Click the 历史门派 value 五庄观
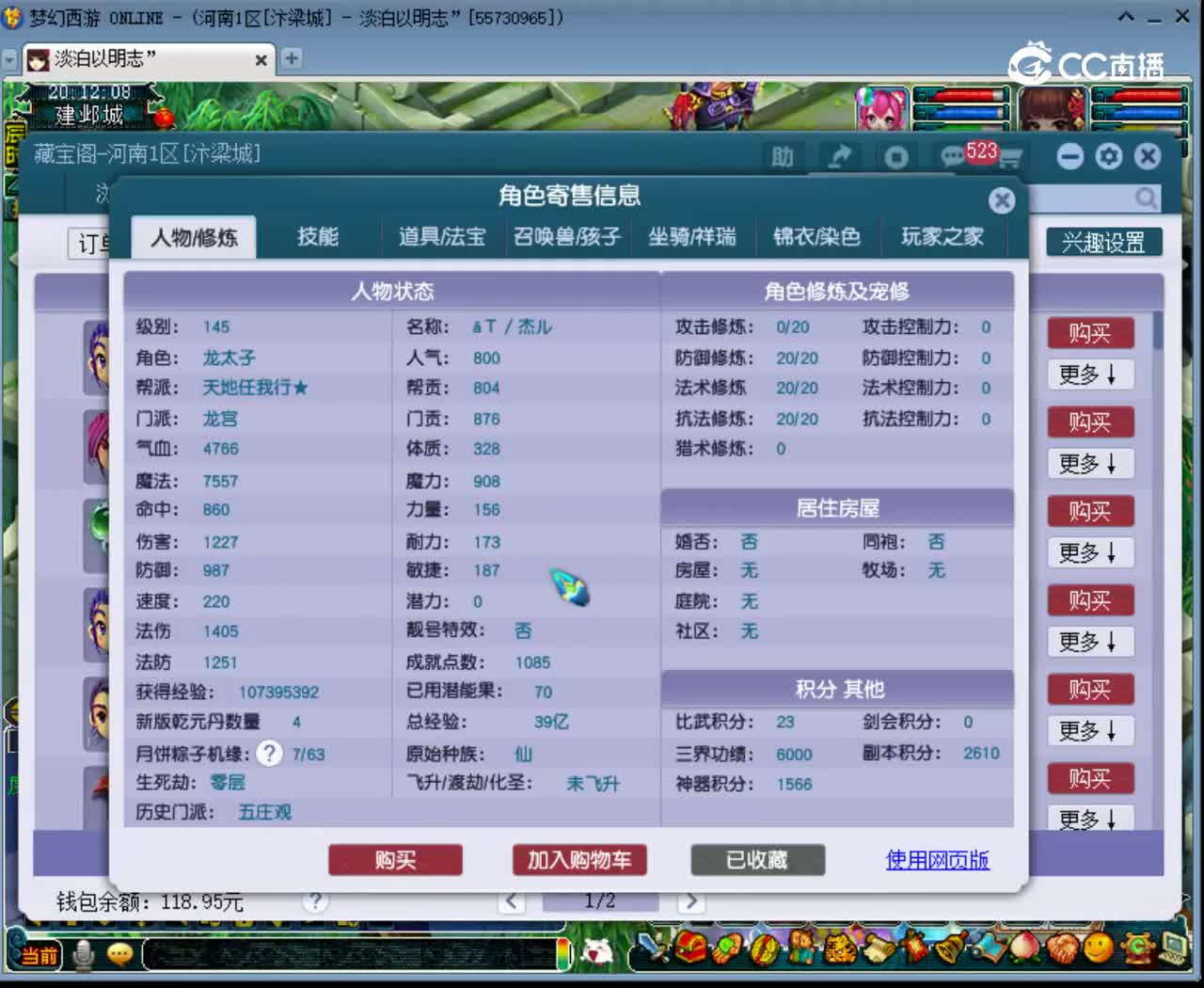Screen dimensions: 1204x988 264,811
